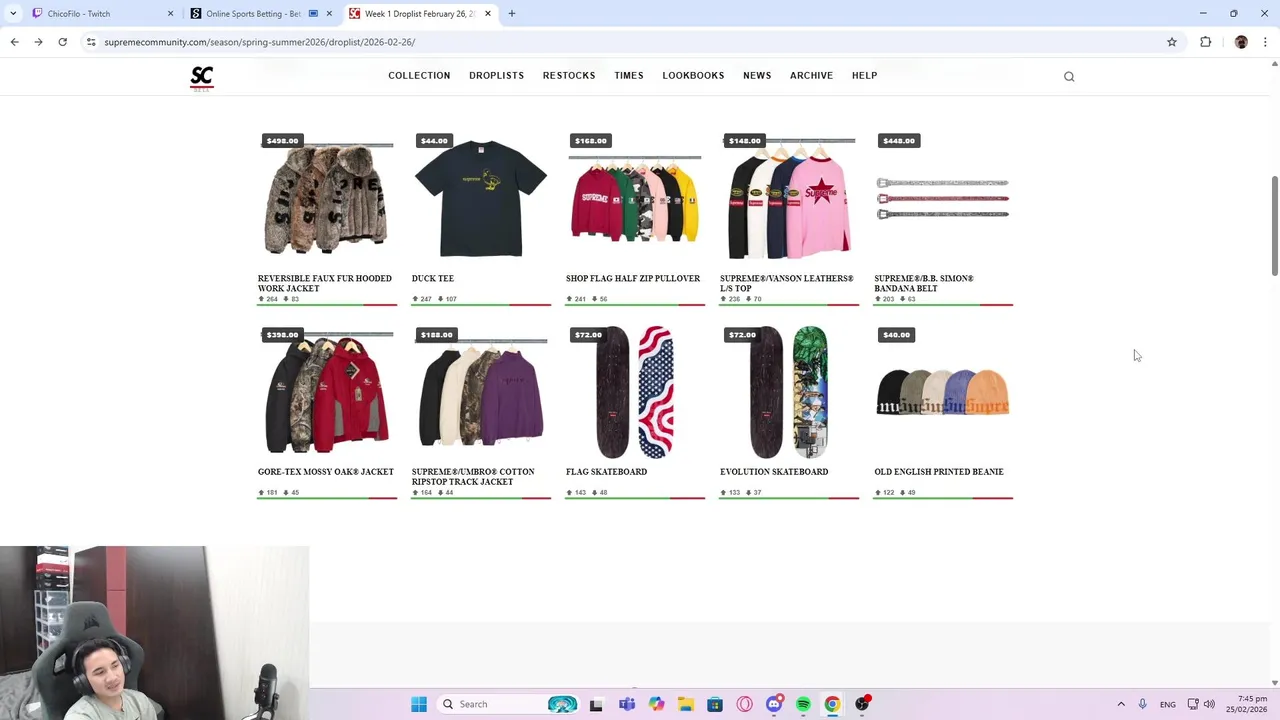Open the ARCHIVE menu item
The height and width of the screenshot is (720, 1280).
click(811, 76)
